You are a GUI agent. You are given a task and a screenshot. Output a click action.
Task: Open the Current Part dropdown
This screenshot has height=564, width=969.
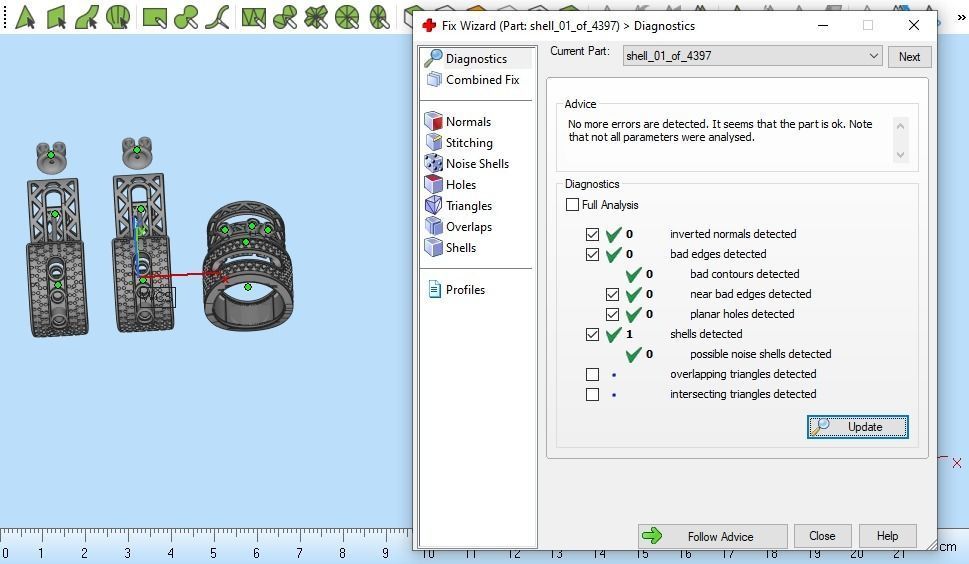[x=752, y=56]
